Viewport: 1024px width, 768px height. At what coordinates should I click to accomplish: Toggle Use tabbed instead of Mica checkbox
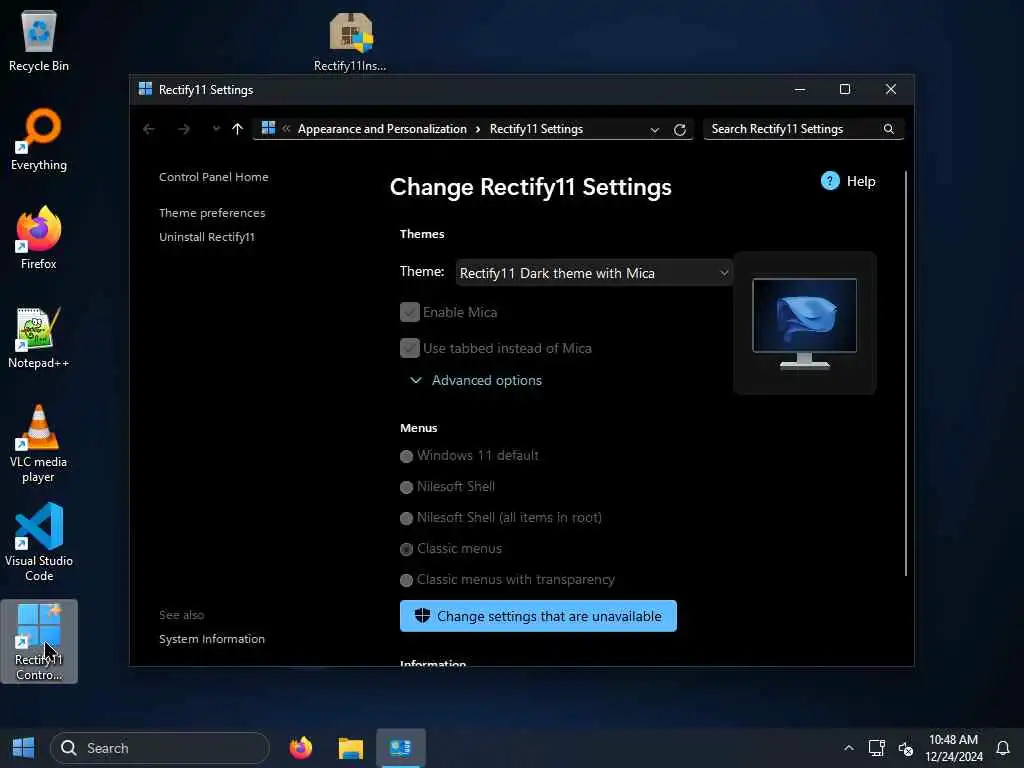[x=409, y=348]
